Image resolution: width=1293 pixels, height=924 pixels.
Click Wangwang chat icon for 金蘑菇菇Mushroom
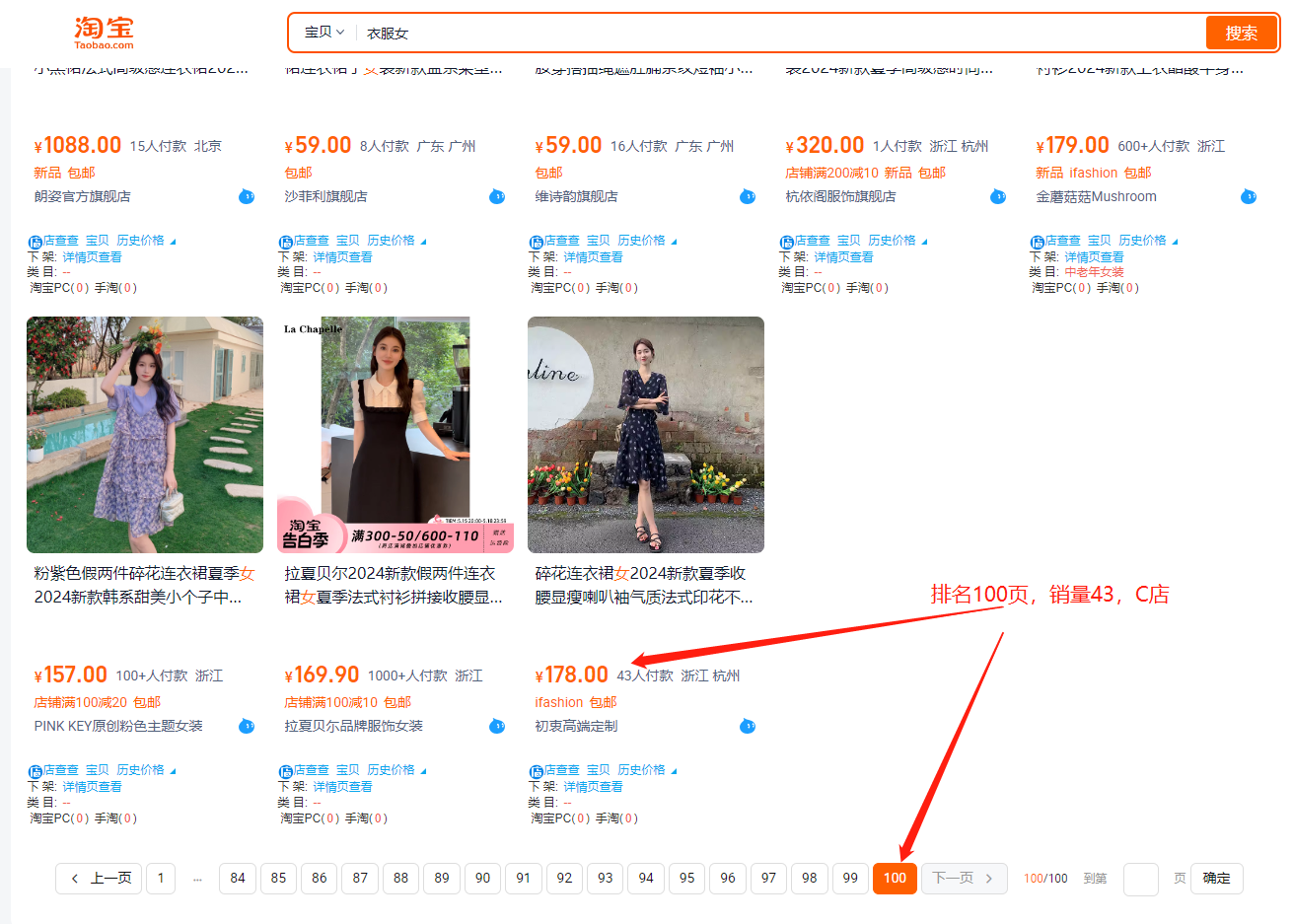pyautogui.click(x=1249, y=196)
